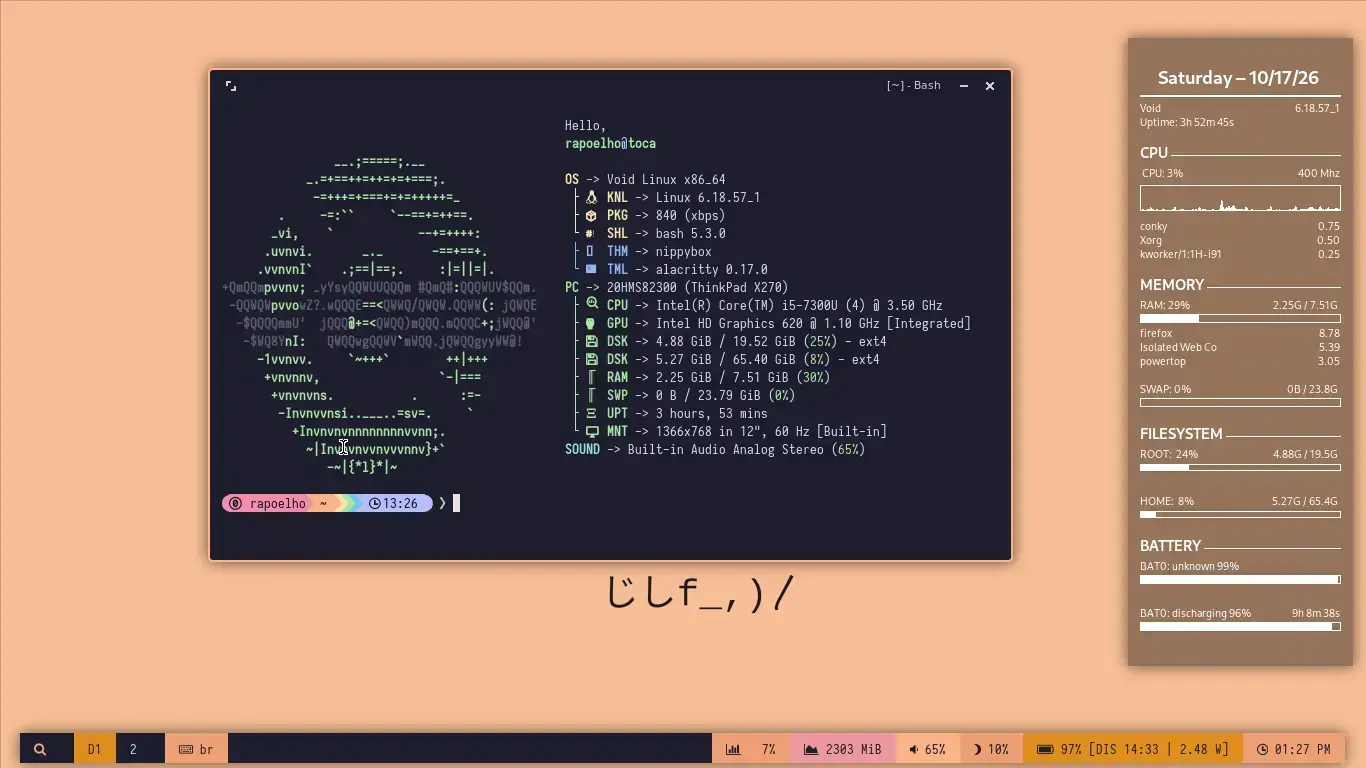Click the 'Void Linux x86_64' text
Viewport: 1366px width, 768px height.
coord(666,179)
